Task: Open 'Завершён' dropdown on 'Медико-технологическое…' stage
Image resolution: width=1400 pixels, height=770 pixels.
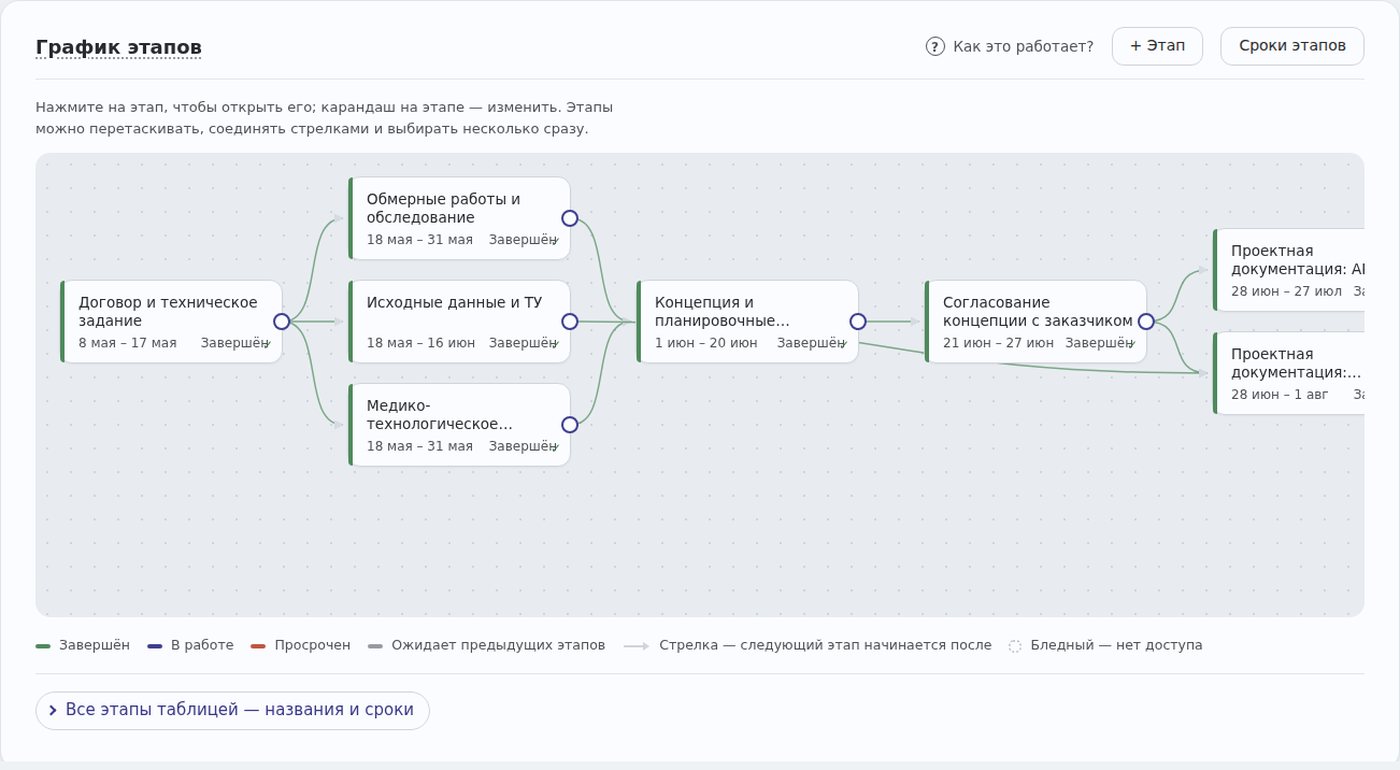Action: [524, 446]
